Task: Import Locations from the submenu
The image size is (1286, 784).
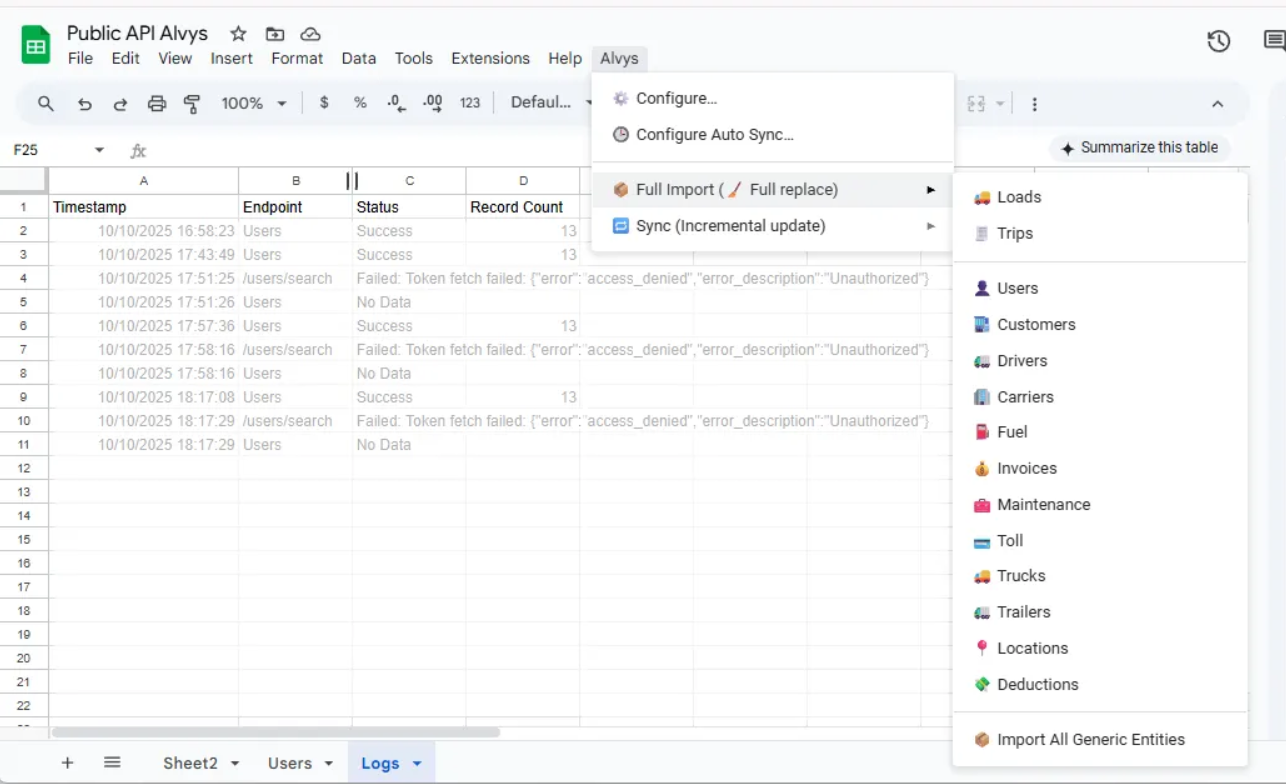Action: (x=1100, y=648)
